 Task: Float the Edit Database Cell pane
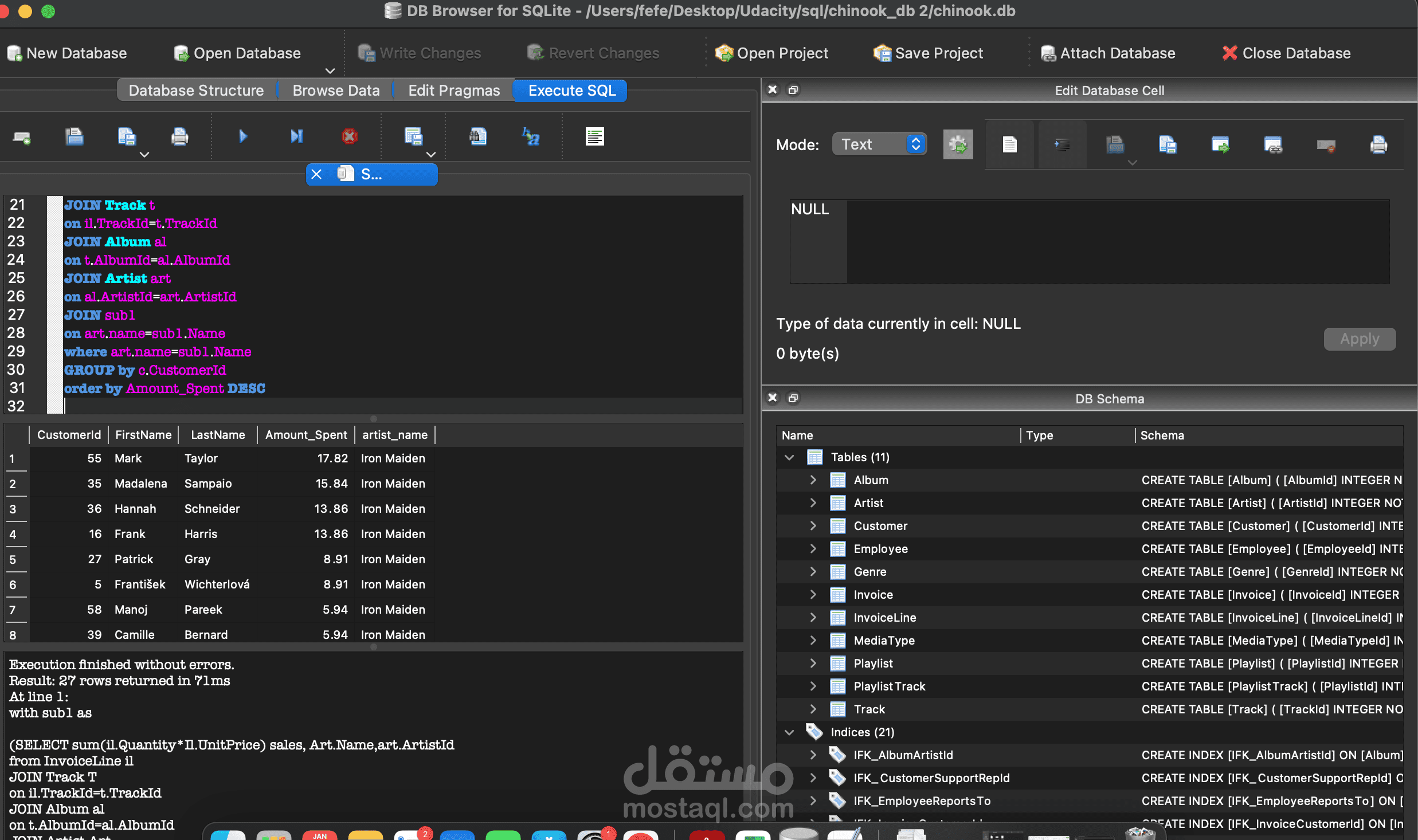[x=793, y=90]
